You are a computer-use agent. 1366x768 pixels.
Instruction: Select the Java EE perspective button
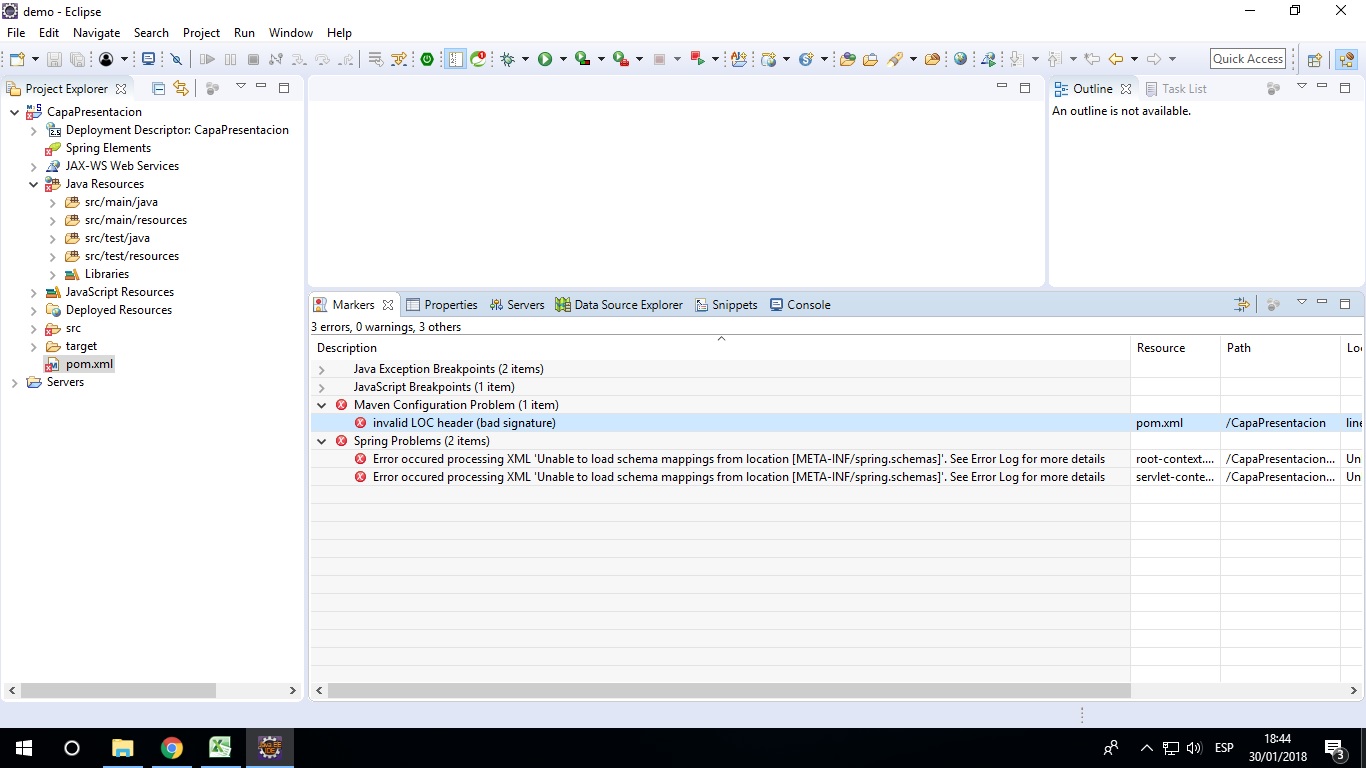click(x=1346, y=59)
